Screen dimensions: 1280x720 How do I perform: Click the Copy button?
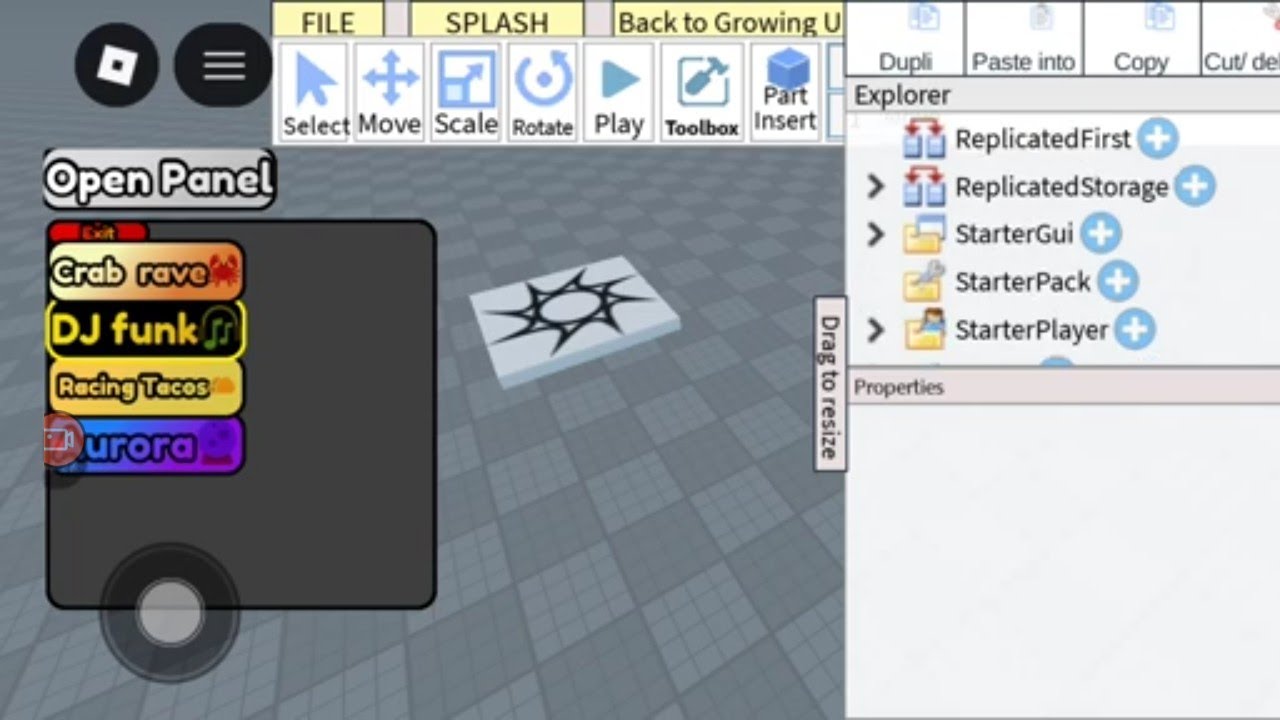point(1141,38)
